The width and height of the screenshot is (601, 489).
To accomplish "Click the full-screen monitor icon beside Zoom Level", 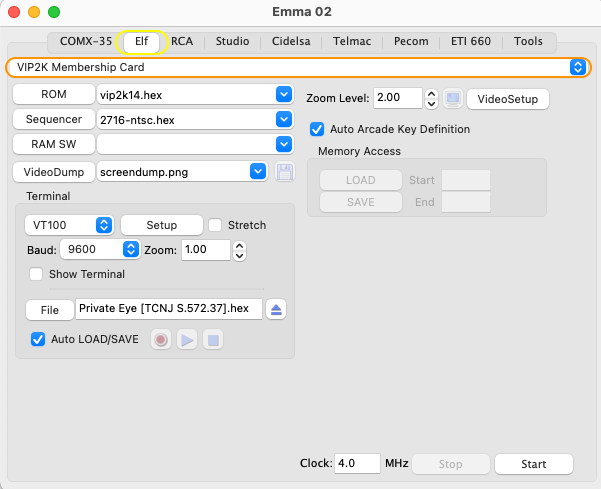I will pyautogui.click(x=453, y=98).
